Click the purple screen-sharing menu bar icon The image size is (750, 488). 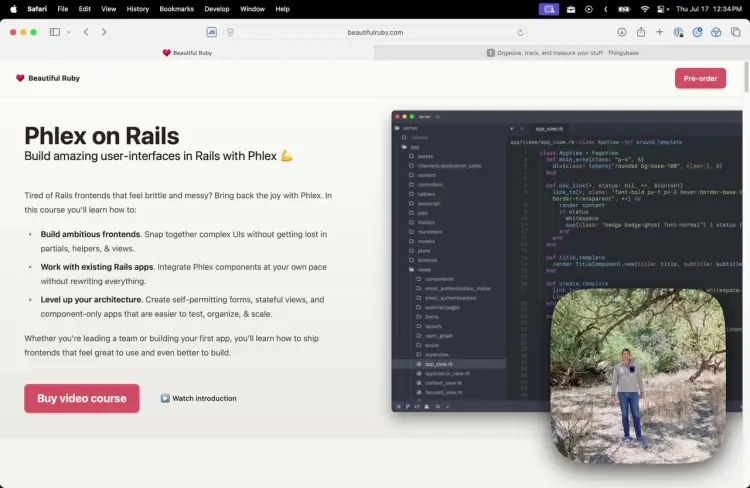(x=549, y=9)
